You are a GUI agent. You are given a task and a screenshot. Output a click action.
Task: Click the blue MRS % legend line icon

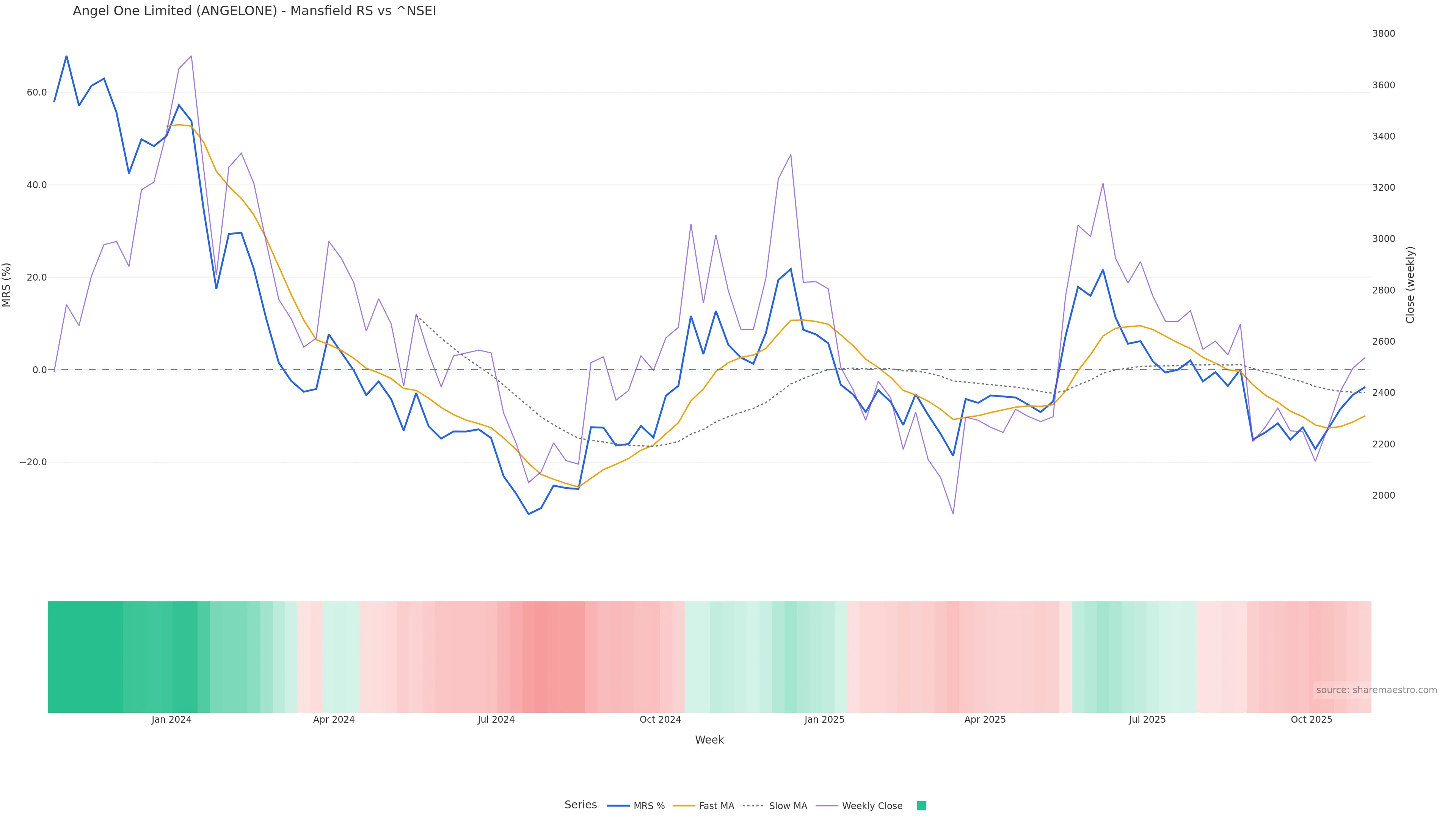618,806
